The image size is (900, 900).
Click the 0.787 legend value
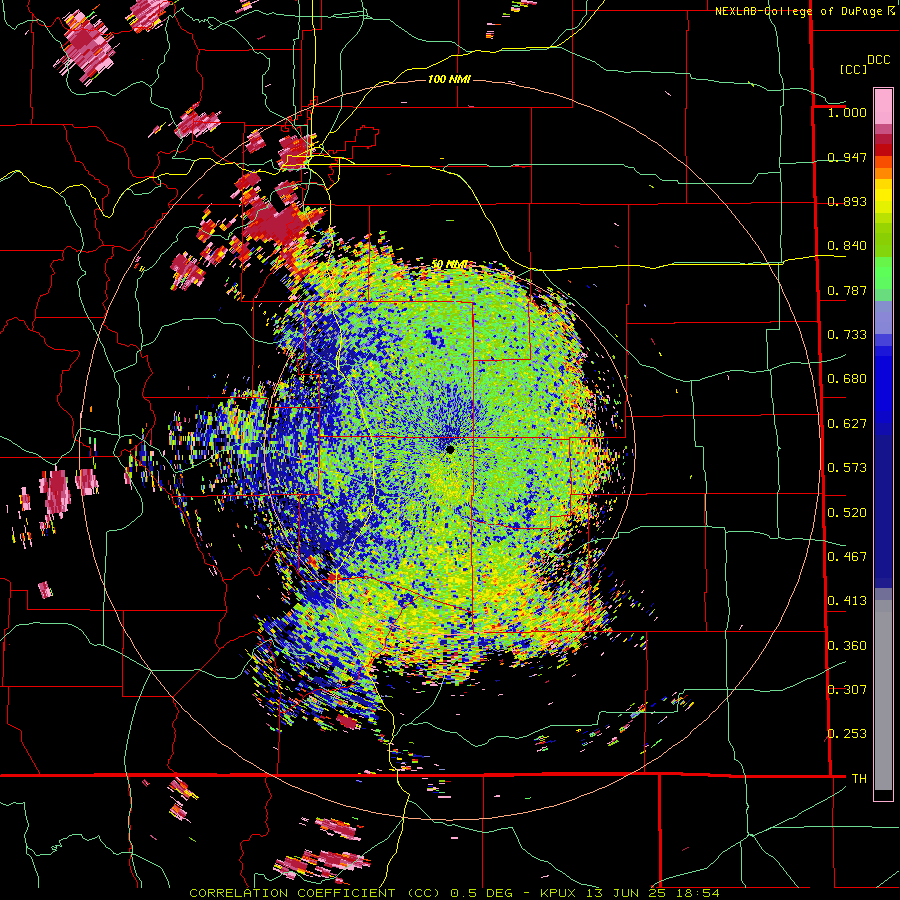coord(847,290)
